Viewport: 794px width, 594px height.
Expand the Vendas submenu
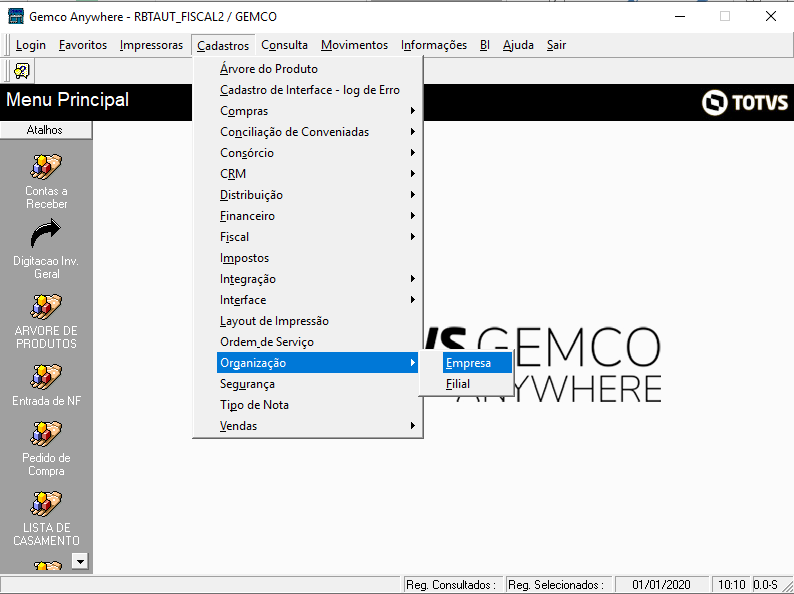pos(317,426)
